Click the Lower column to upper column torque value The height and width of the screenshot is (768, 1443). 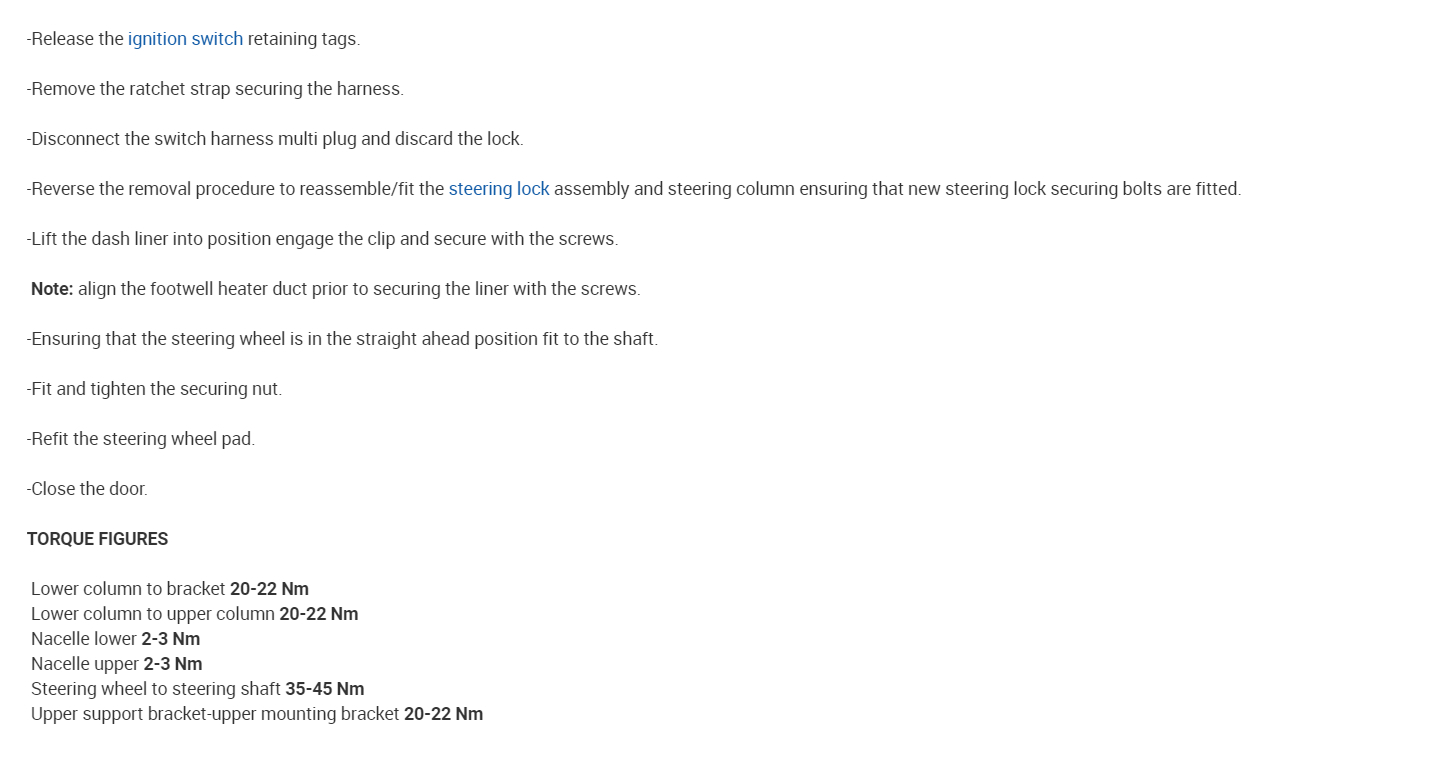tap(318, 614)
